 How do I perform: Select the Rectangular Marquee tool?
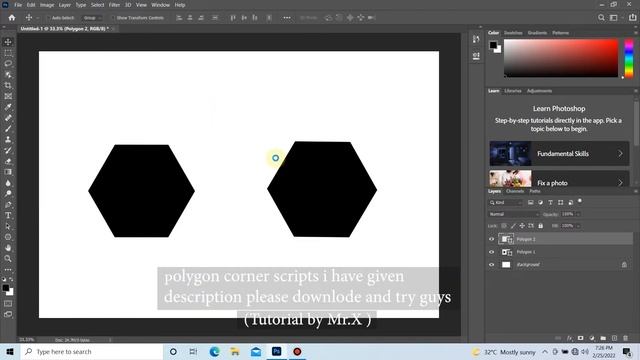[8, 53]
